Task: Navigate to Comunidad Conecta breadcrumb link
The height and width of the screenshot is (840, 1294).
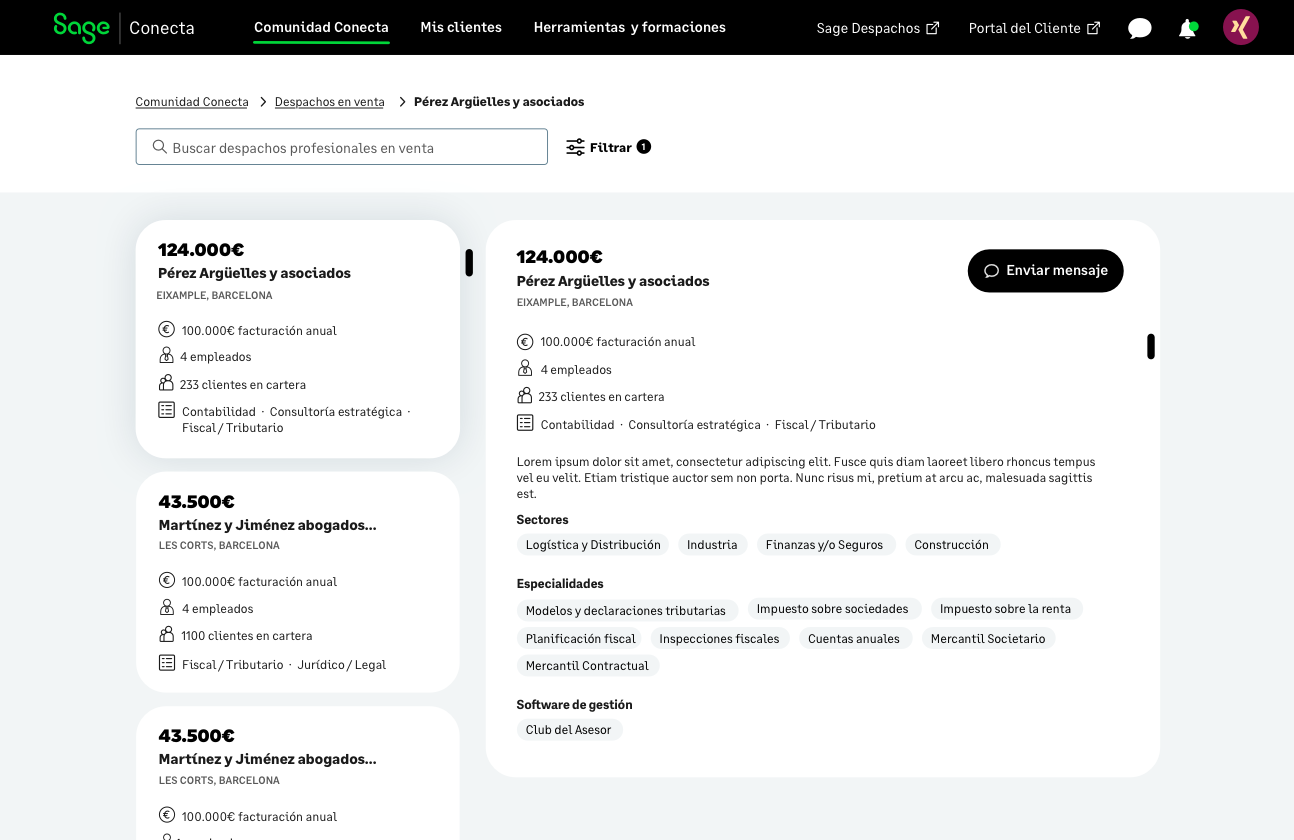Action: click(x=192, y=102)
